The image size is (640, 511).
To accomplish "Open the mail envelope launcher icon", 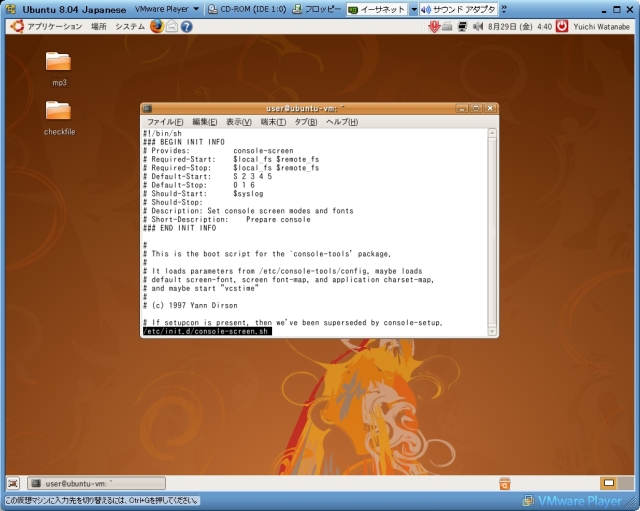I will click(172, 27).
